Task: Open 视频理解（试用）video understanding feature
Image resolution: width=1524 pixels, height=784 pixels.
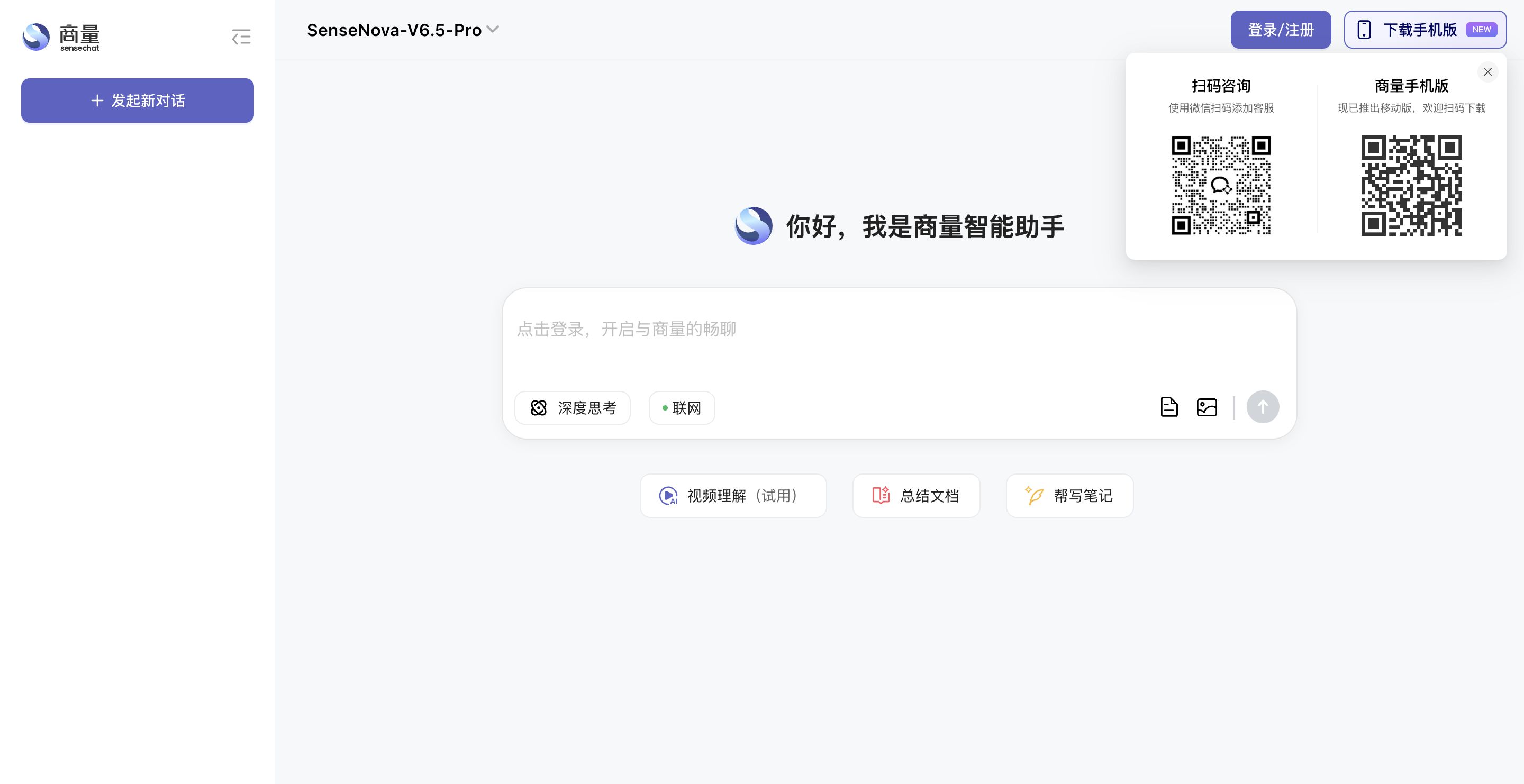Action: click(x=733, y=496)
